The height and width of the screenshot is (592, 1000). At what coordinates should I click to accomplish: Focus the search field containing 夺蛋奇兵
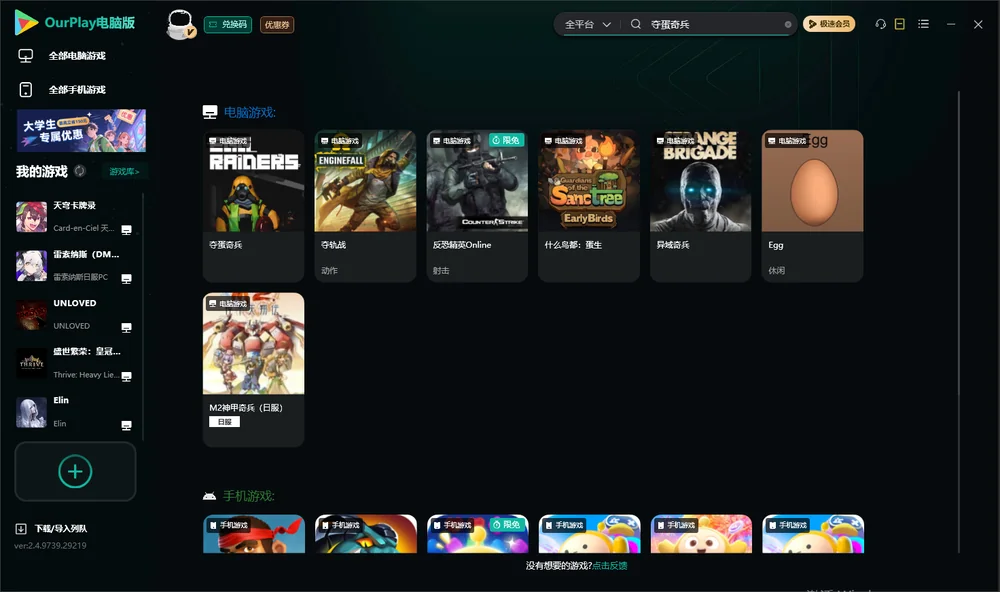[714, 24]
